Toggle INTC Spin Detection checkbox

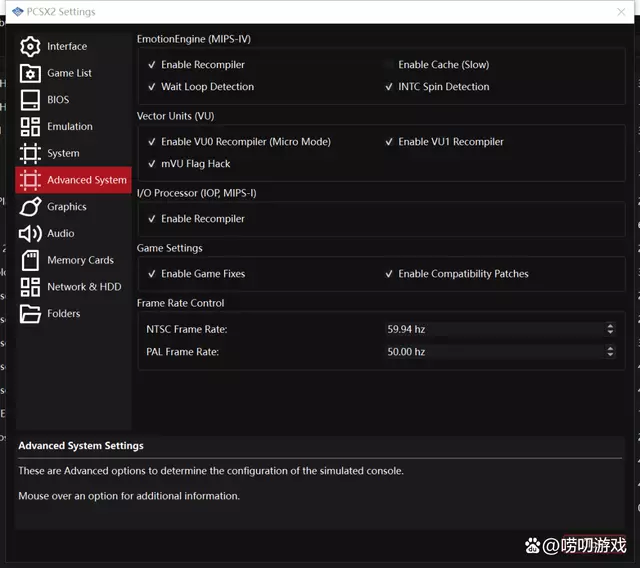pyautogui.click(x=389, y=87)
